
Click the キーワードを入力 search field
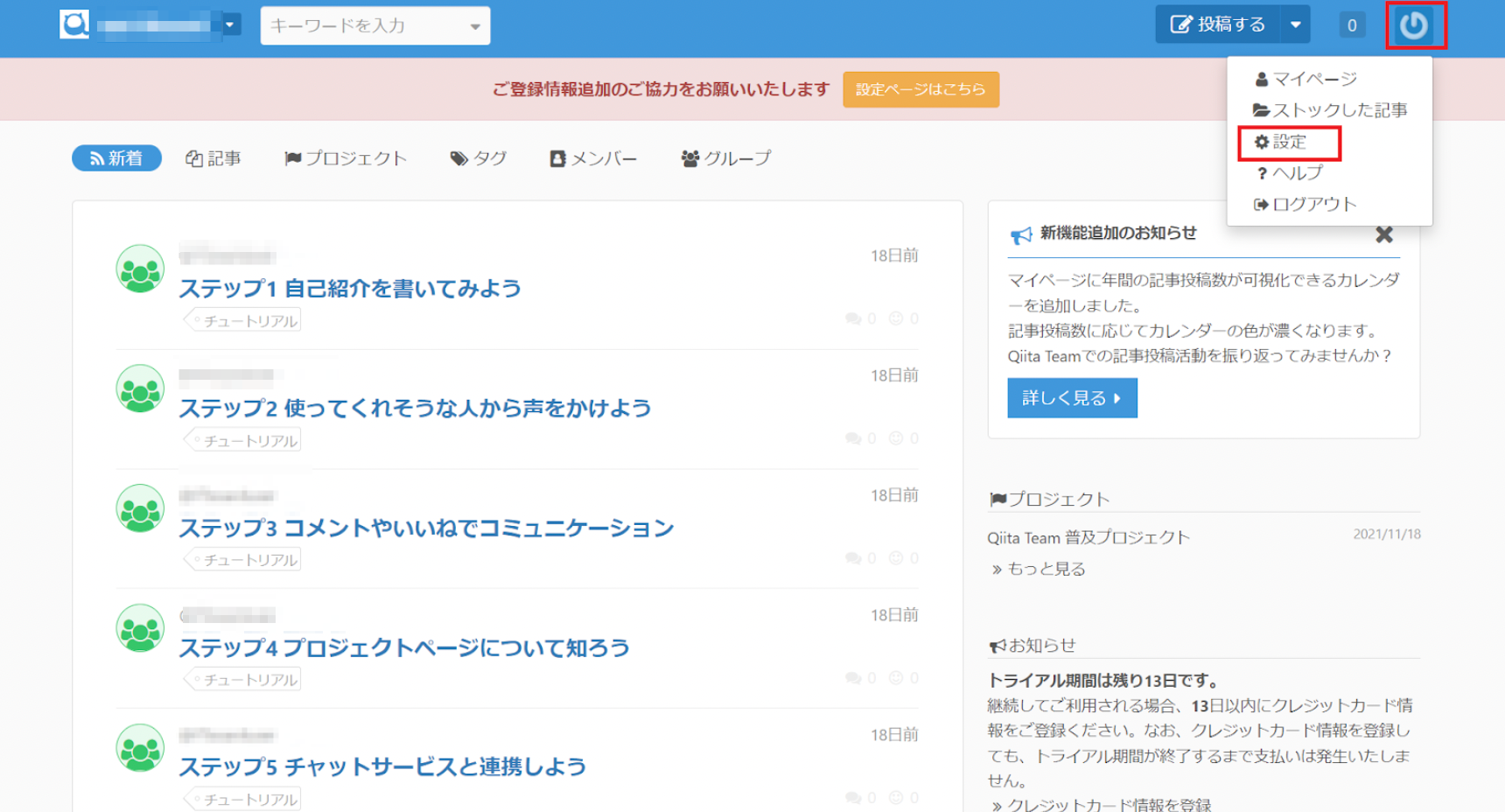pos(363,26)
